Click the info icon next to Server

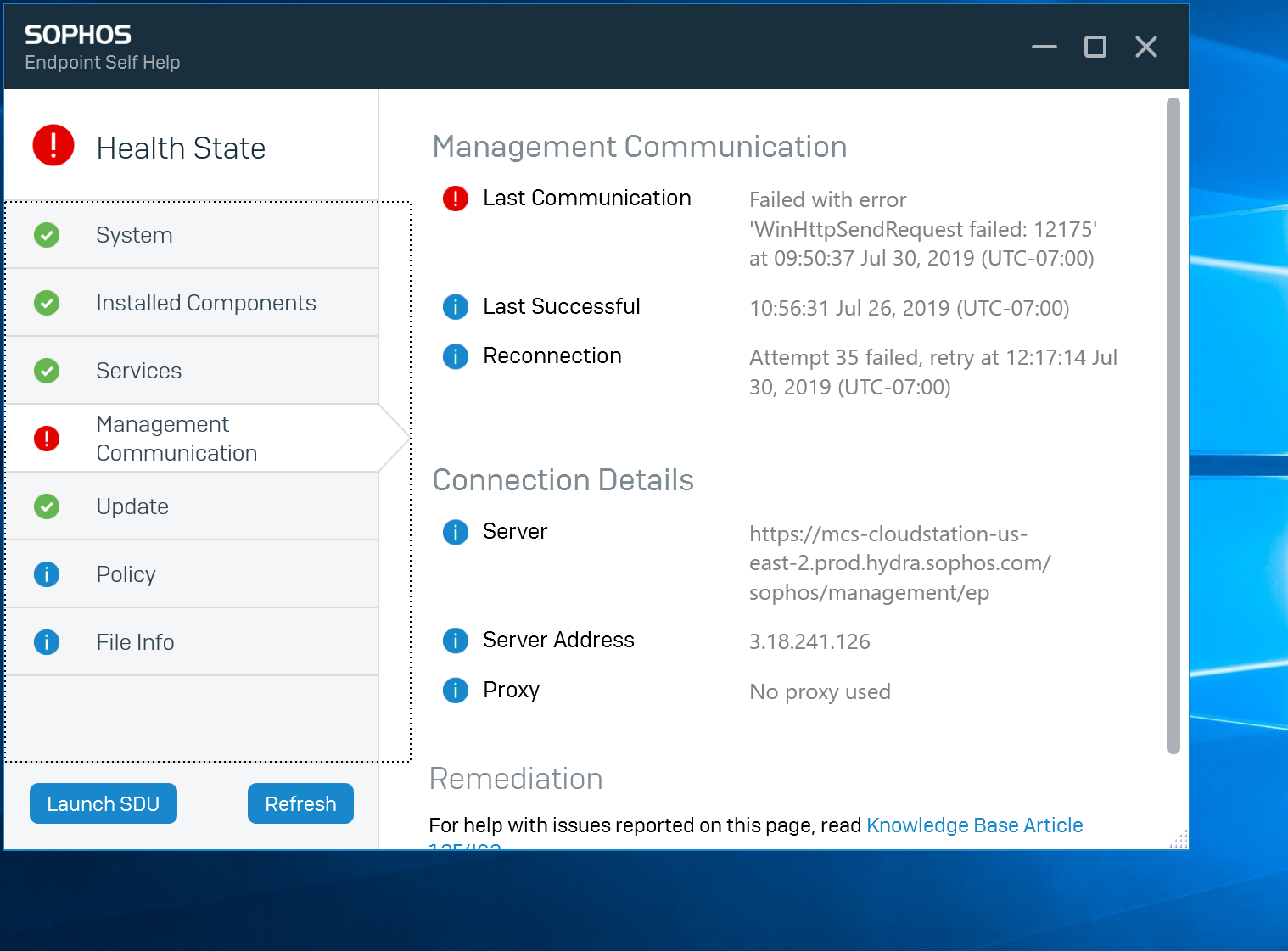456,532
